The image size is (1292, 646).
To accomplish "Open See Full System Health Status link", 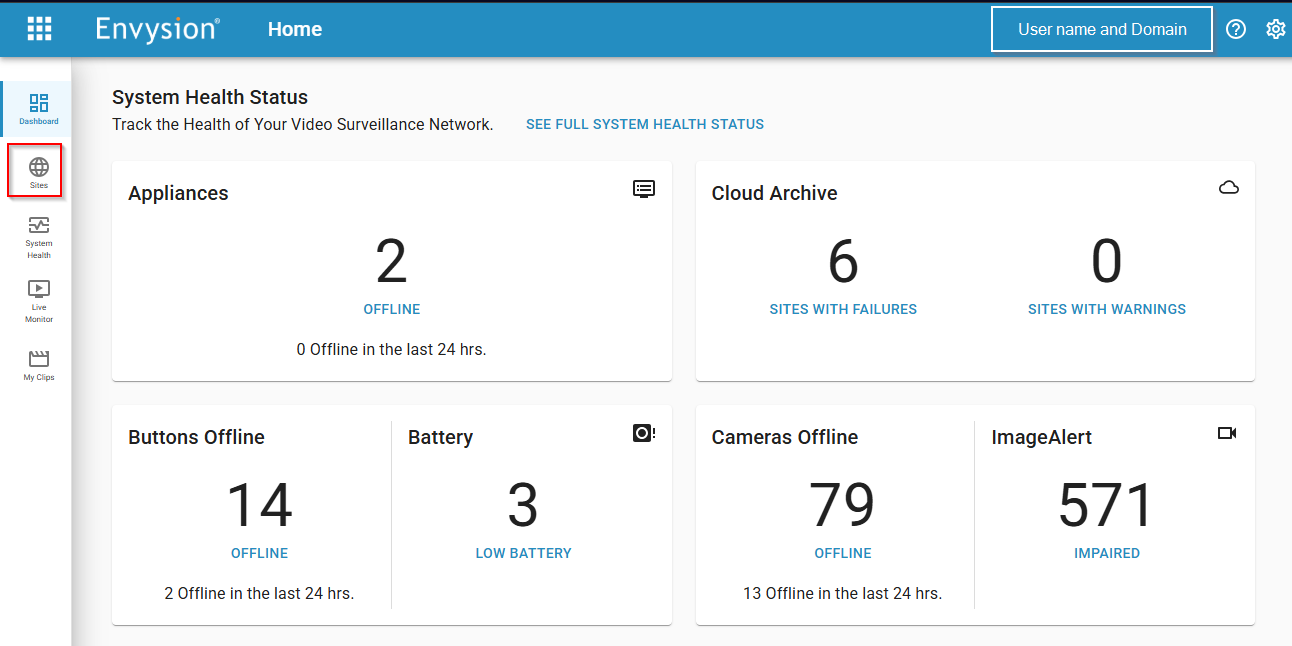I will [644, 125].
